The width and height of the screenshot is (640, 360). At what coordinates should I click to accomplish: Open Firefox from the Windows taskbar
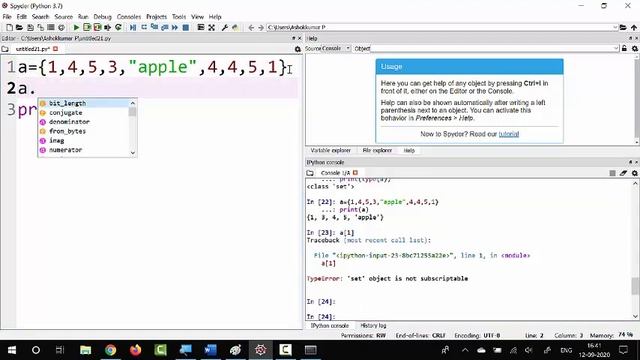click(x=136, y=350)
